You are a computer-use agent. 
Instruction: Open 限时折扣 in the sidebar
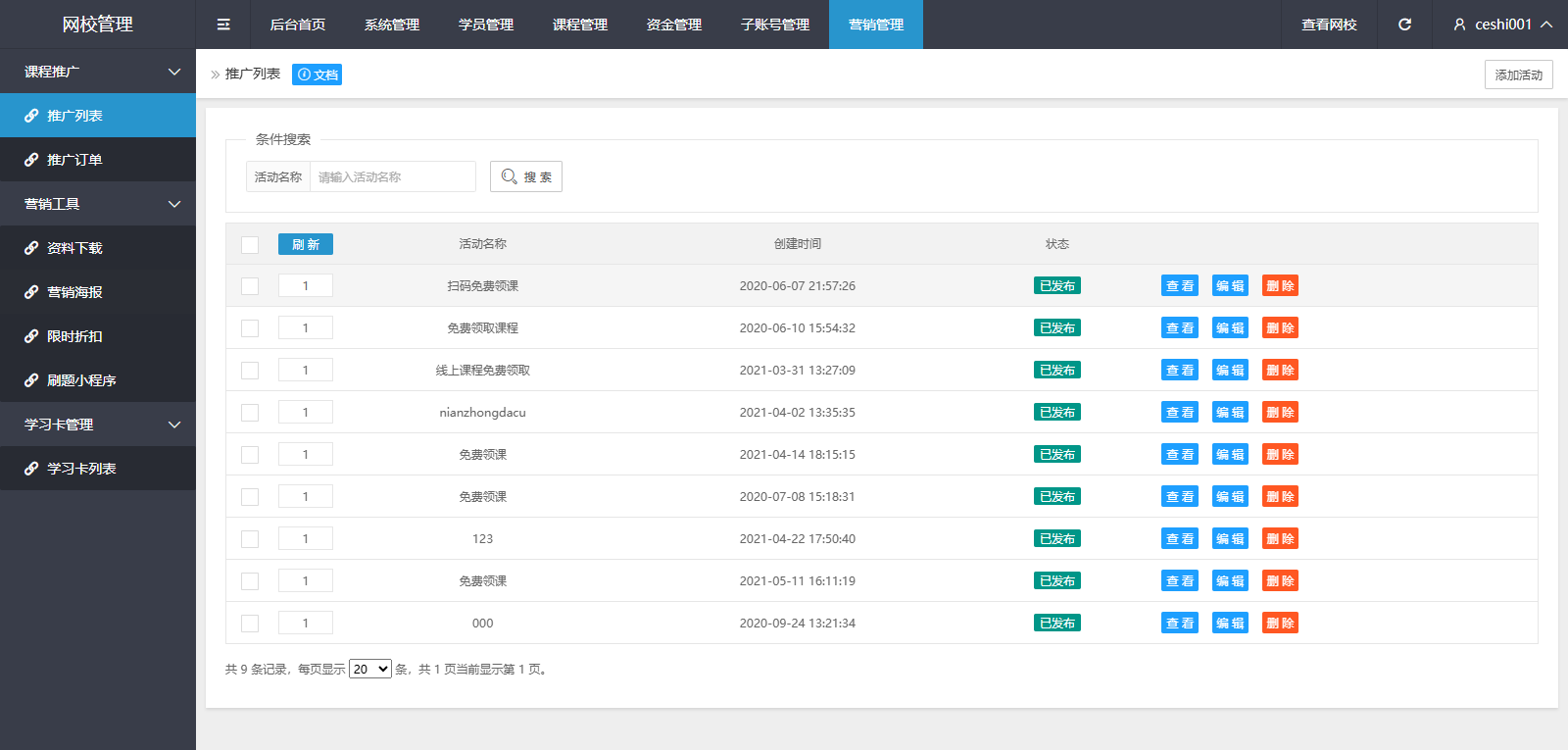tap(98, 336)
